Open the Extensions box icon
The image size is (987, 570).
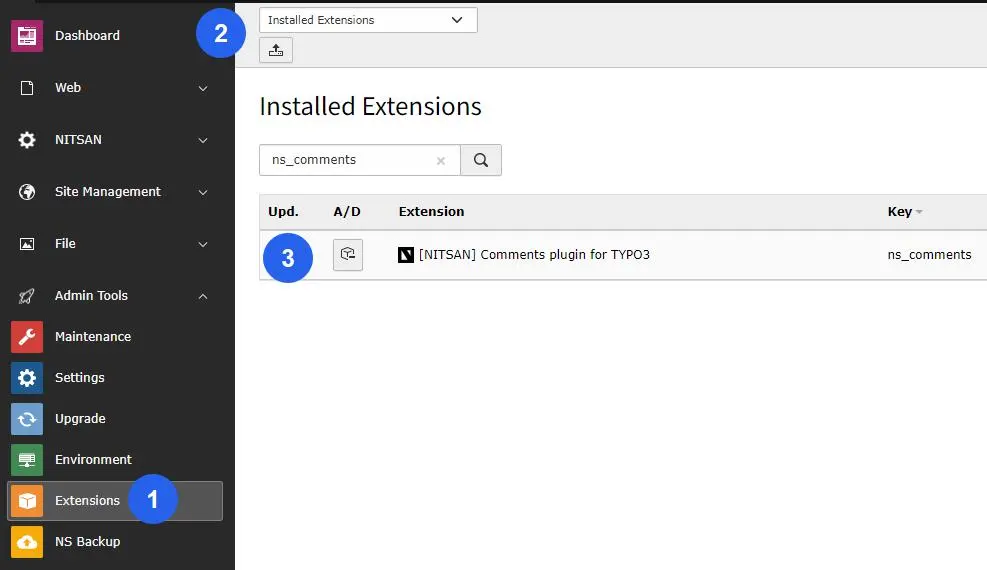(x=27, y=501)
